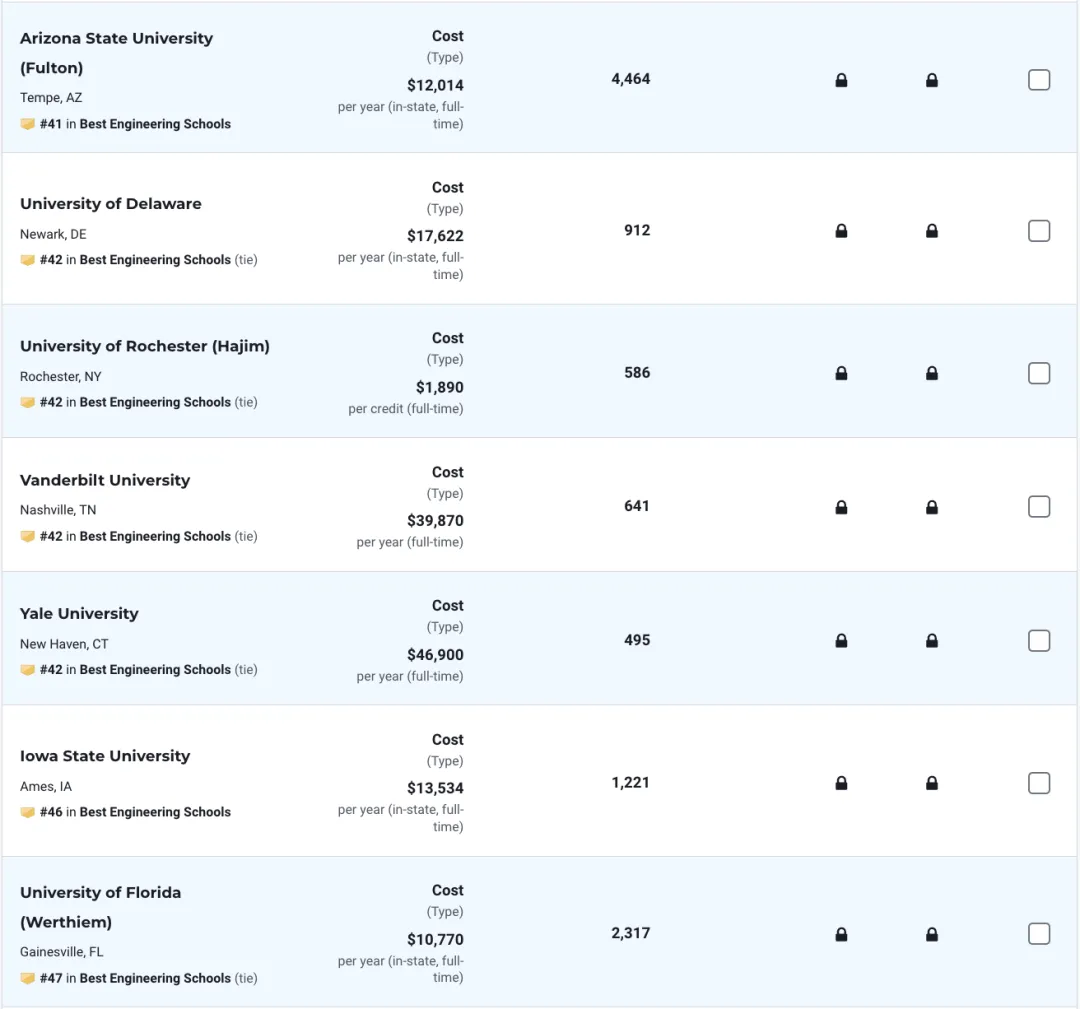Click first lock icon in Yale University row
The height and width of the screenshot is (1009, 1080).
841,641
